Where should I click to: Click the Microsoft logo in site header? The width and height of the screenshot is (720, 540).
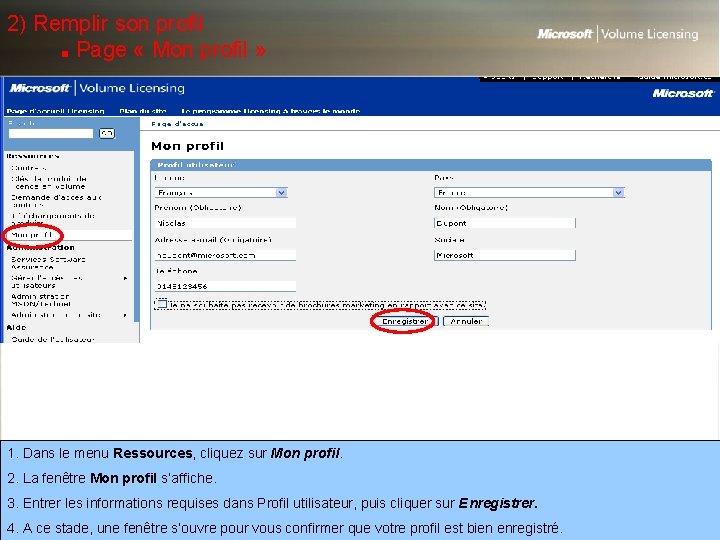tap(683, 93)
